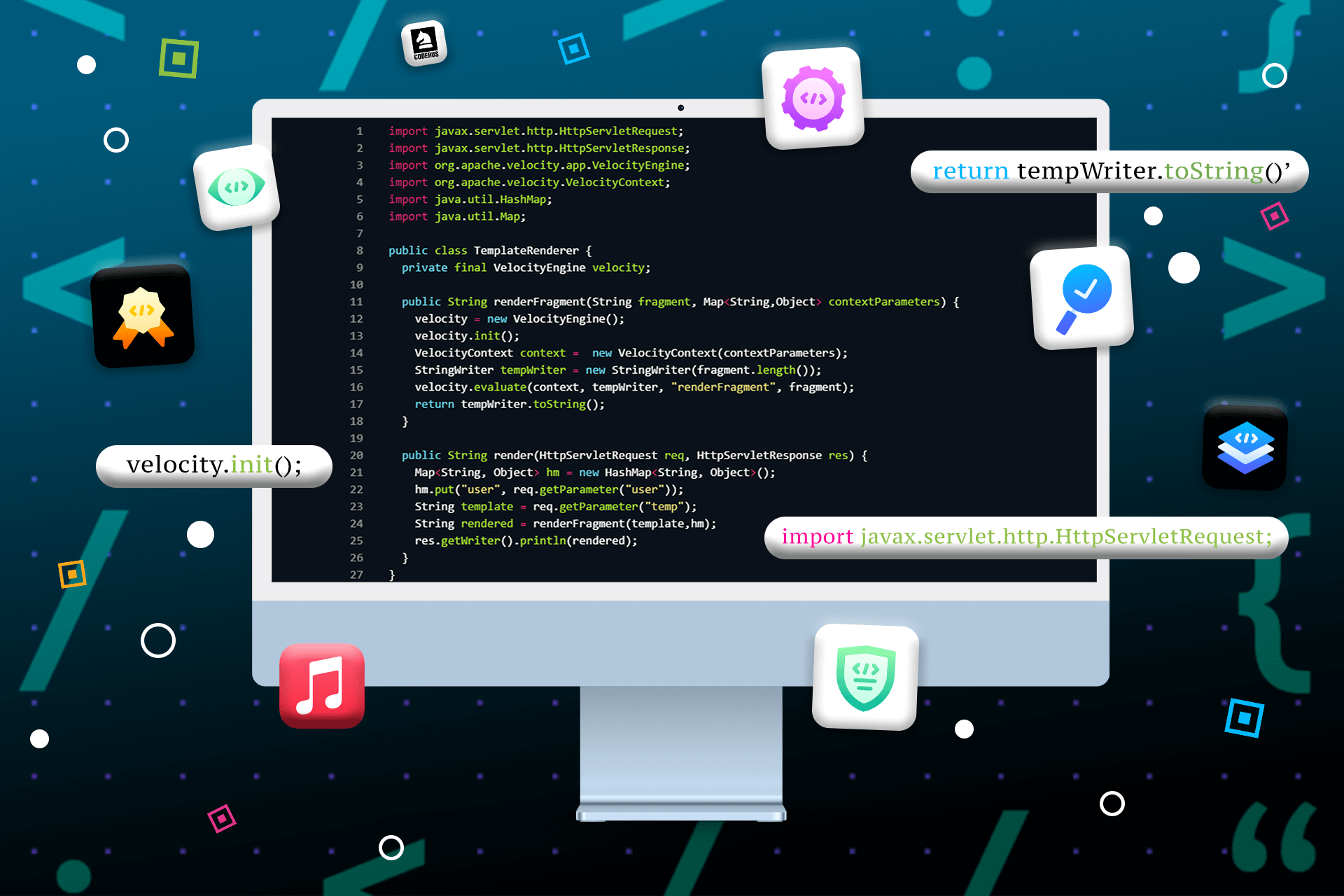This screenshot has height=896, width=1344.
Task: Click the blue layered code stack icon
Action: 1245,447
